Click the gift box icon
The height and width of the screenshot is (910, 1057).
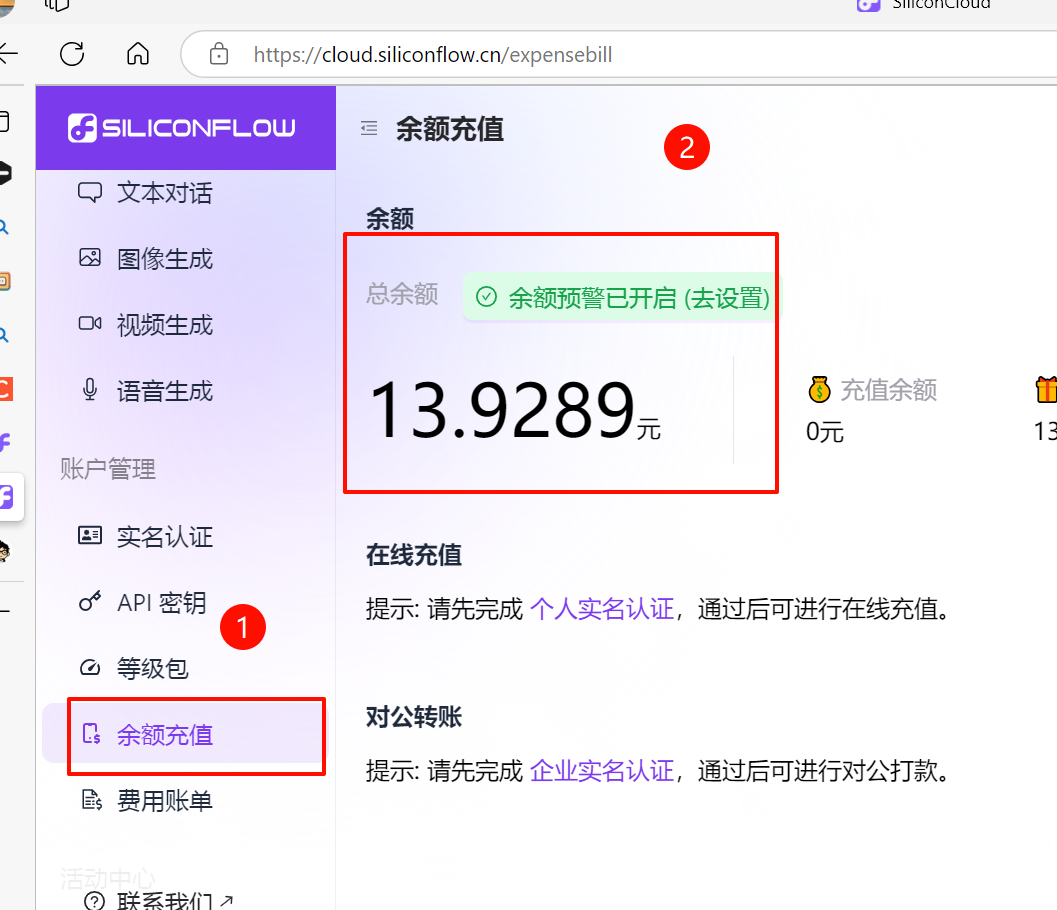click(1046, 390)
